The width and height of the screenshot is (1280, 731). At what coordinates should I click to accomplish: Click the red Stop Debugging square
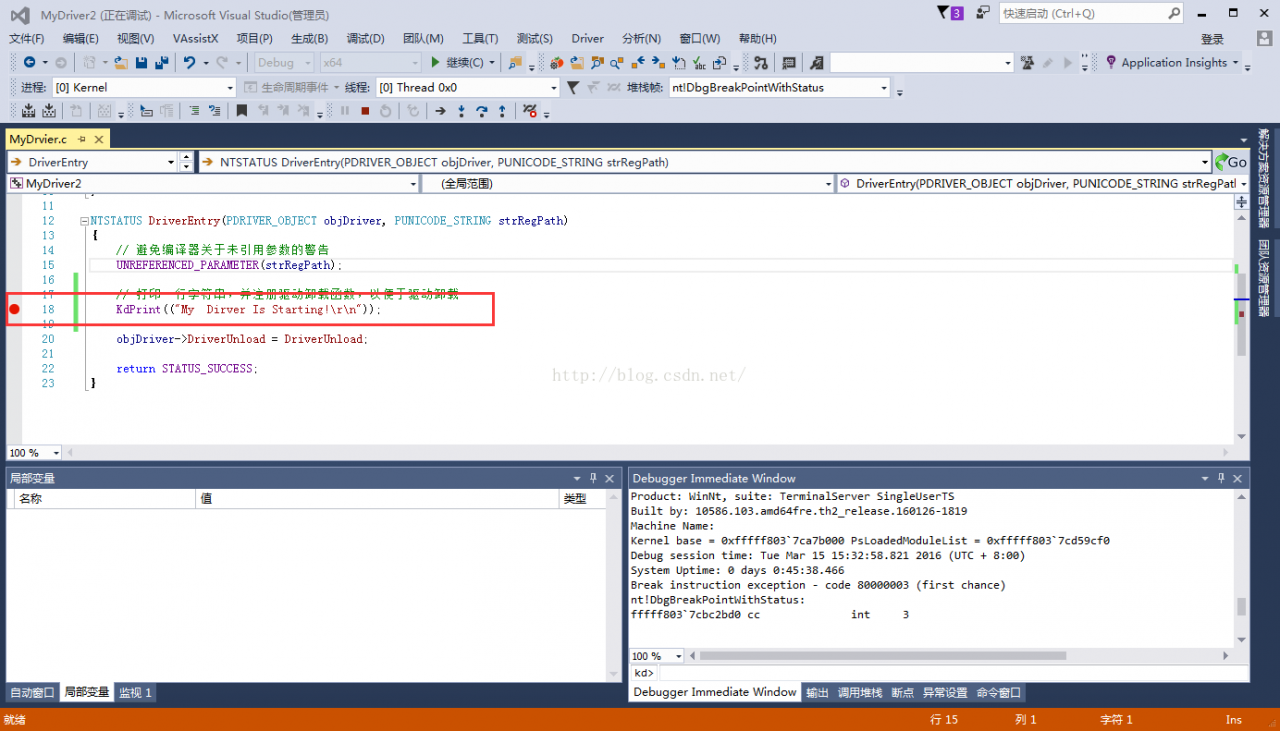(365, 111)
